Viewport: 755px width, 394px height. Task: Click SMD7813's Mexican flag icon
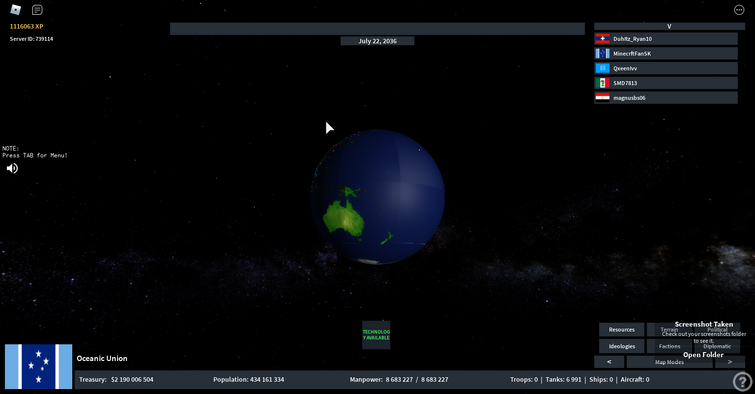click(602, 83)
